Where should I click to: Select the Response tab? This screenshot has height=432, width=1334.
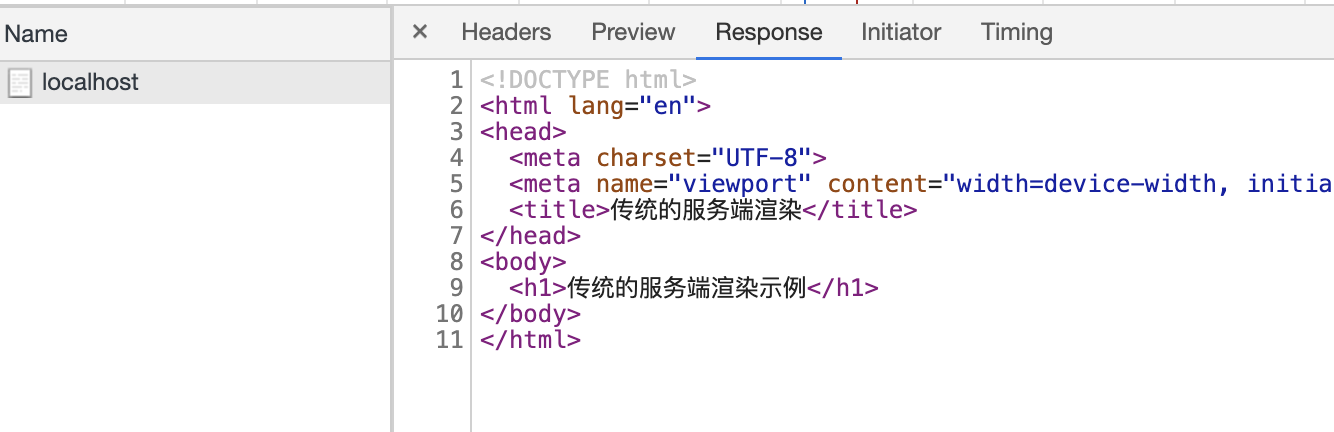tap(769, 32)
